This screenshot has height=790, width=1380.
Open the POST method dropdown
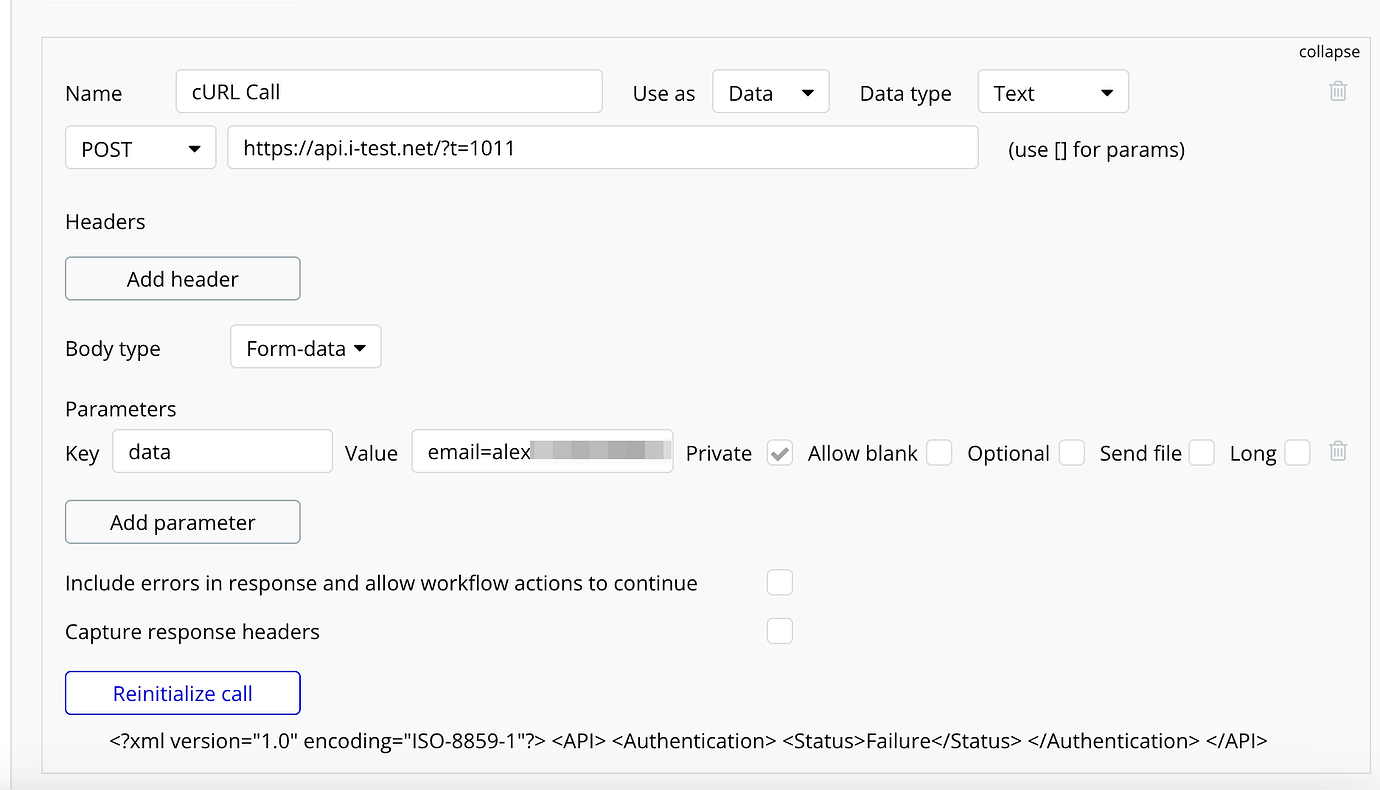point(140,147)
